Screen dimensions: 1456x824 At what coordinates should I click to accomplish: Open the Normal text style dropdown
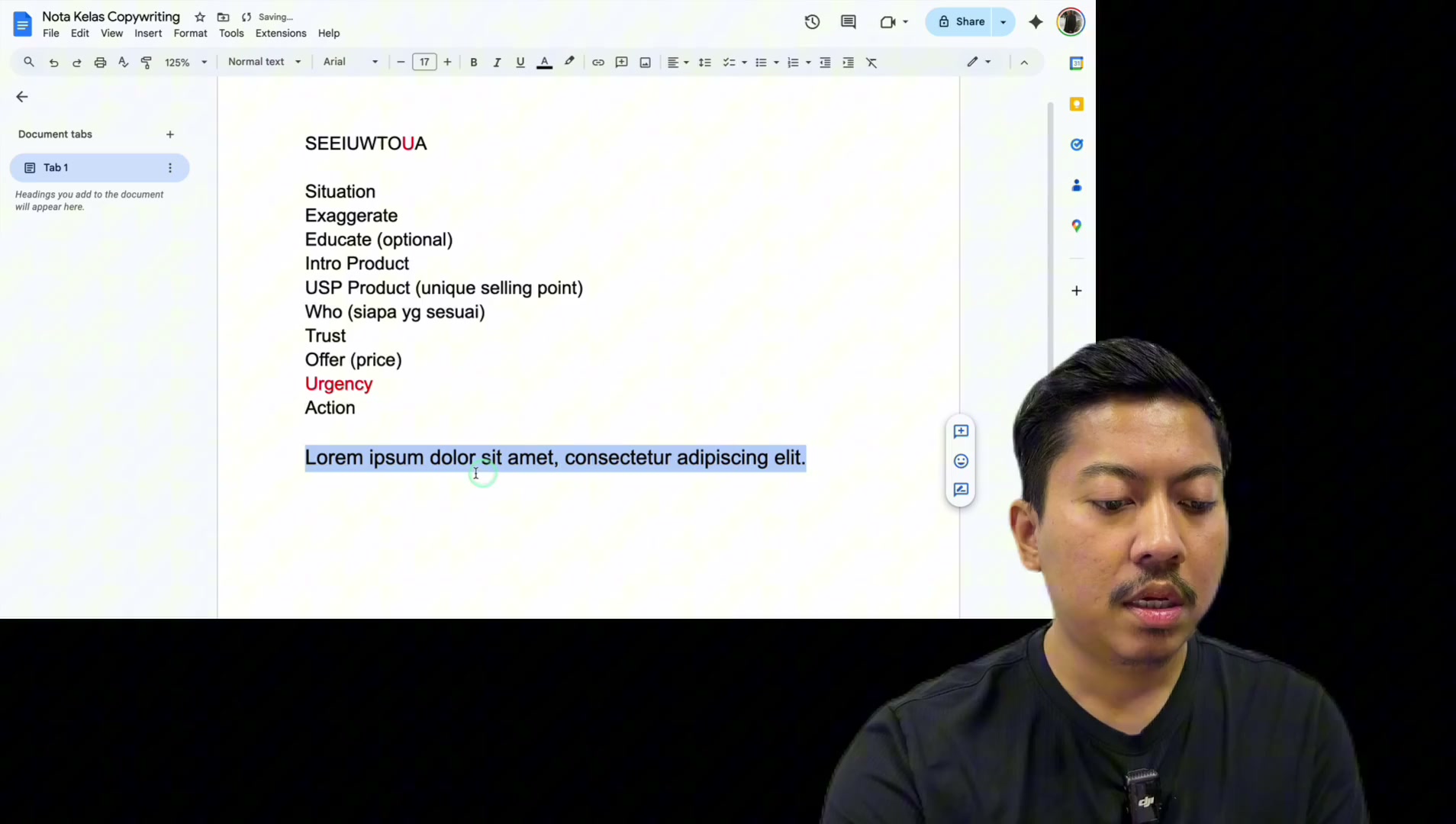pos(264,62)
